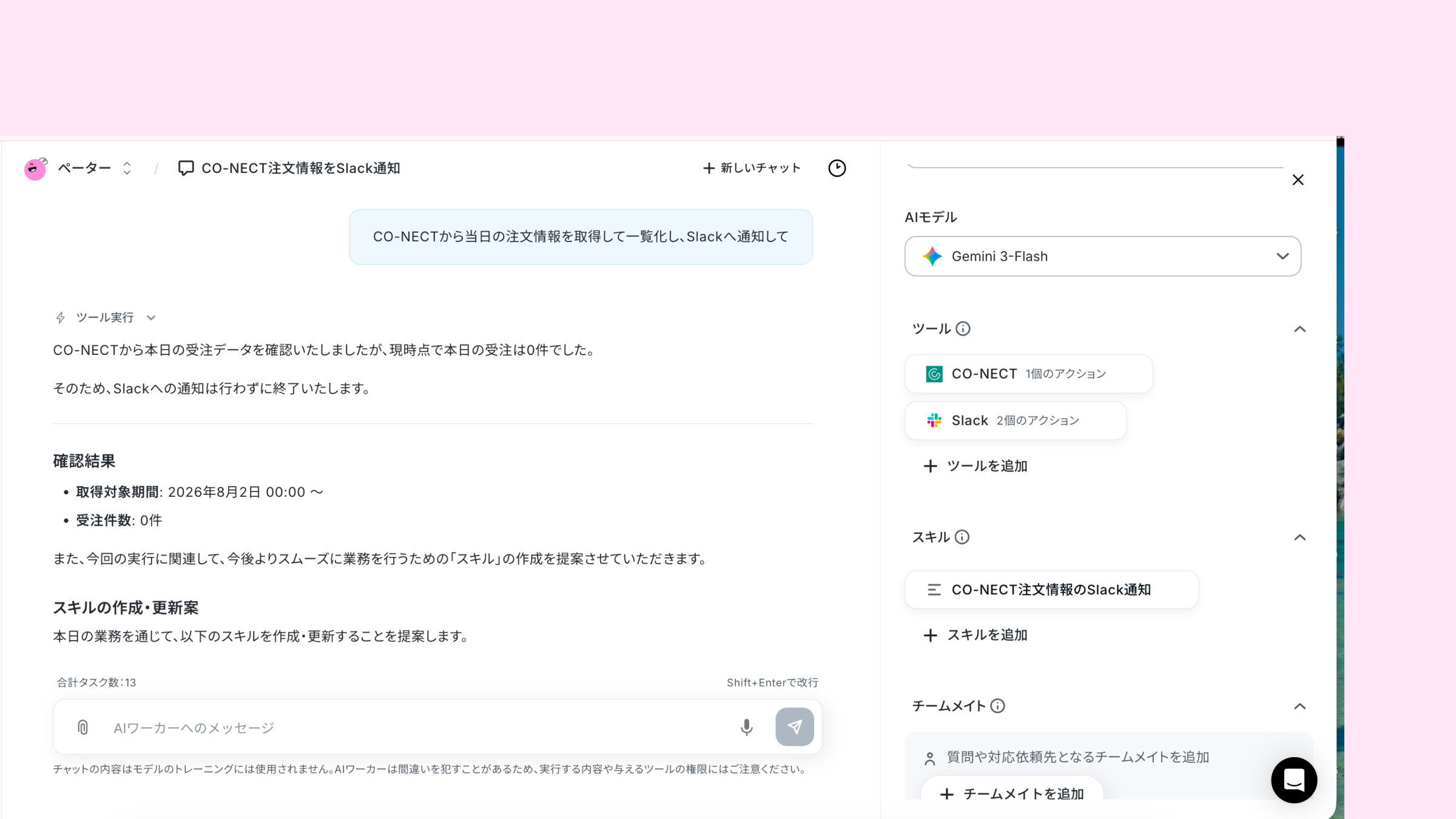Close the settings side panel
Screen dimensions: 1456x819
click(1298, 180)
